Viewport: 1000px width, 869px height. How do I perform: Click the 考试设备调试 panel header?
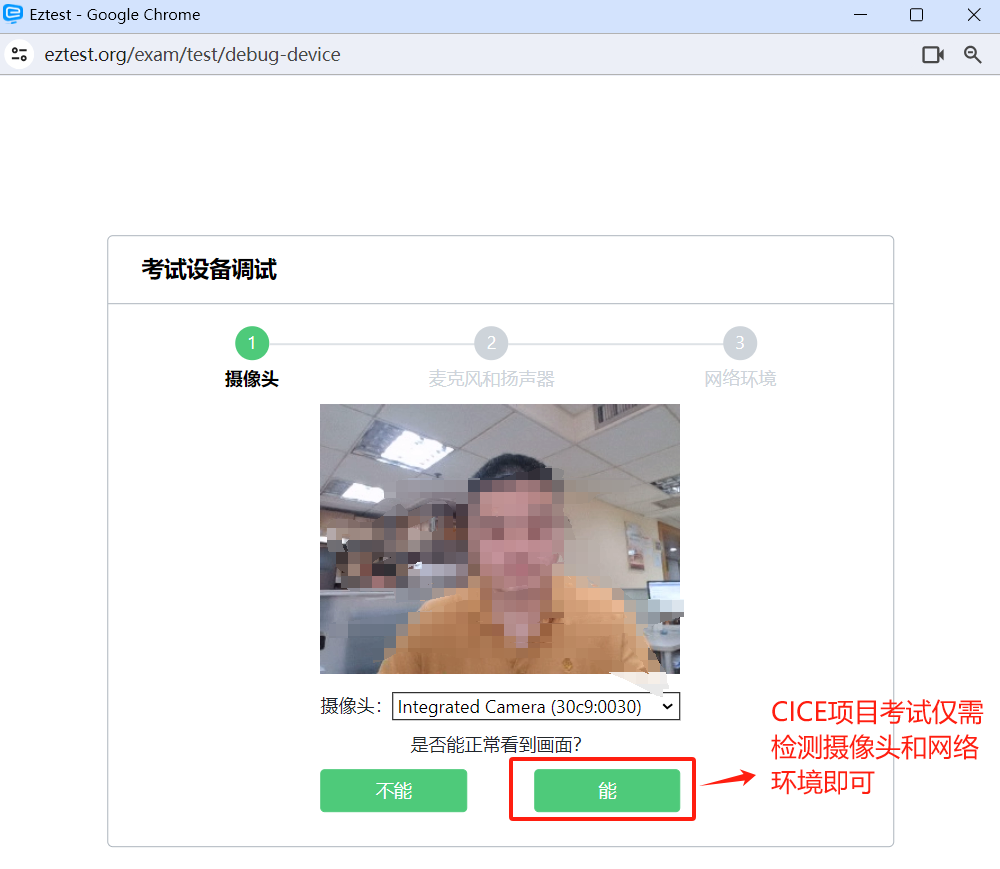210,270
